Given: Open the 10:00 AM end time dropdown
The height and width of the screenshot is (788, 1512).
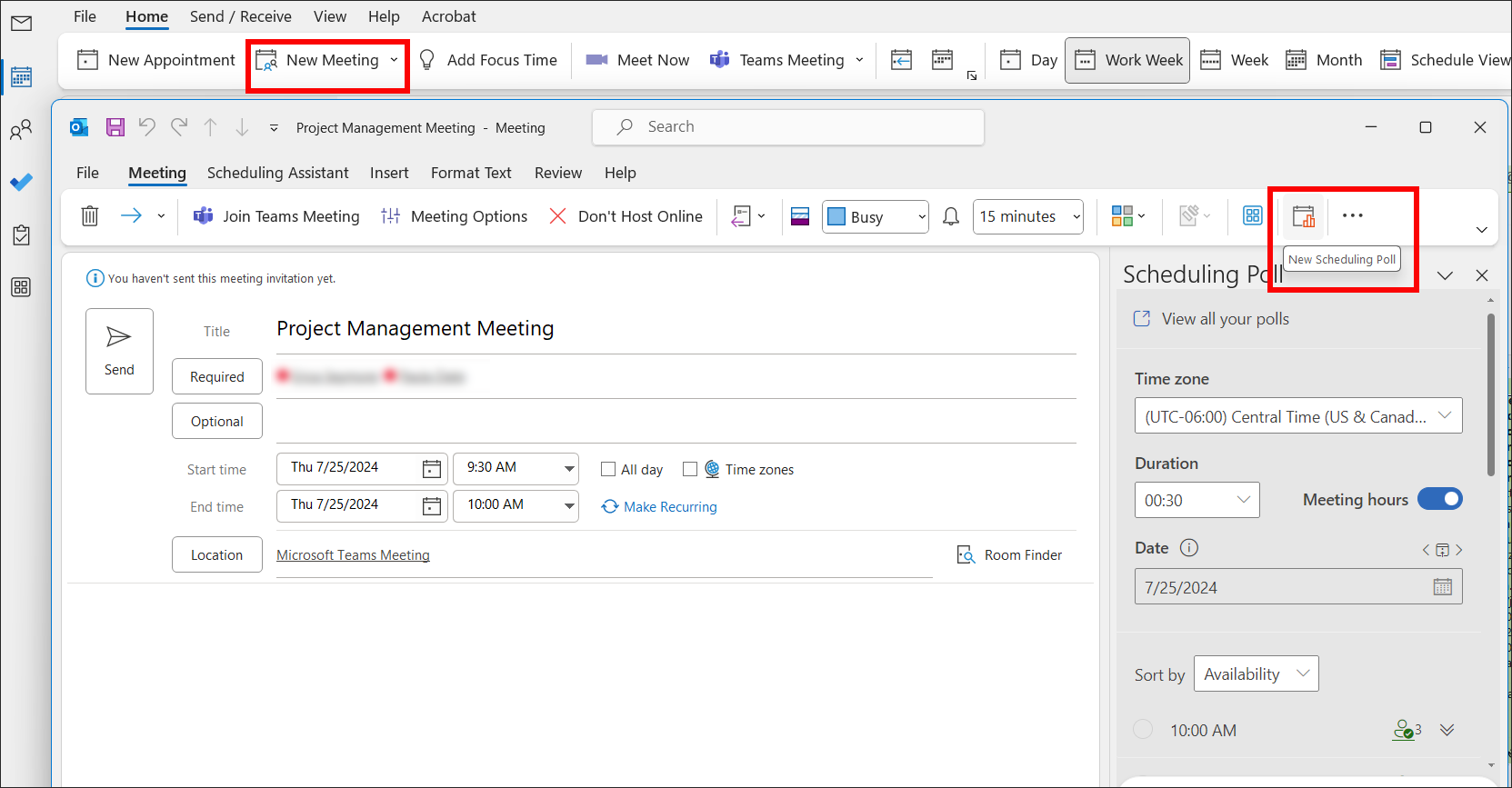Looking at the screenshot, I should pyautogui.click(x=569, y=506).
